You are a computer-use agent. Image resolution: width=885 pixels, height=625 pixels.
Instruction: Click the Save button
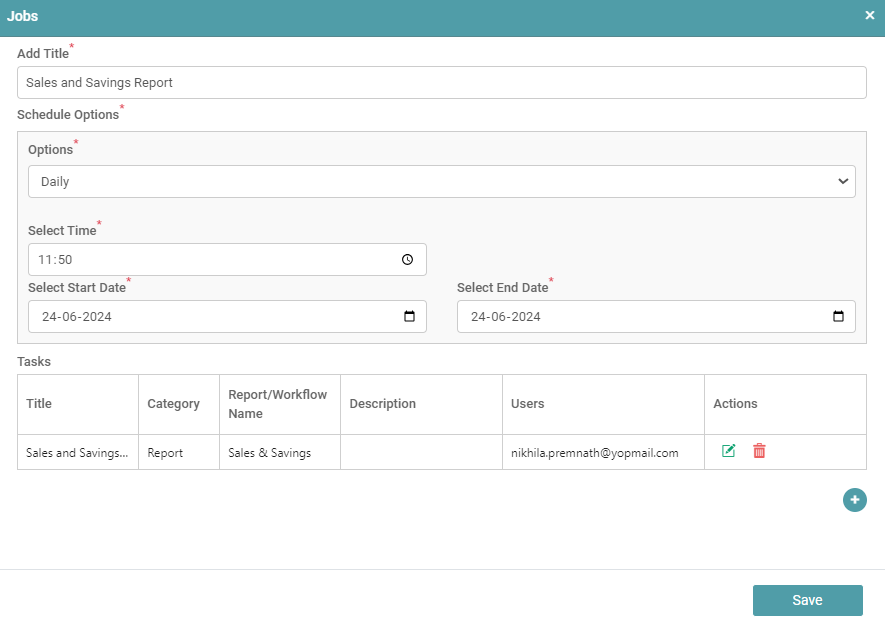click(807, 600)
